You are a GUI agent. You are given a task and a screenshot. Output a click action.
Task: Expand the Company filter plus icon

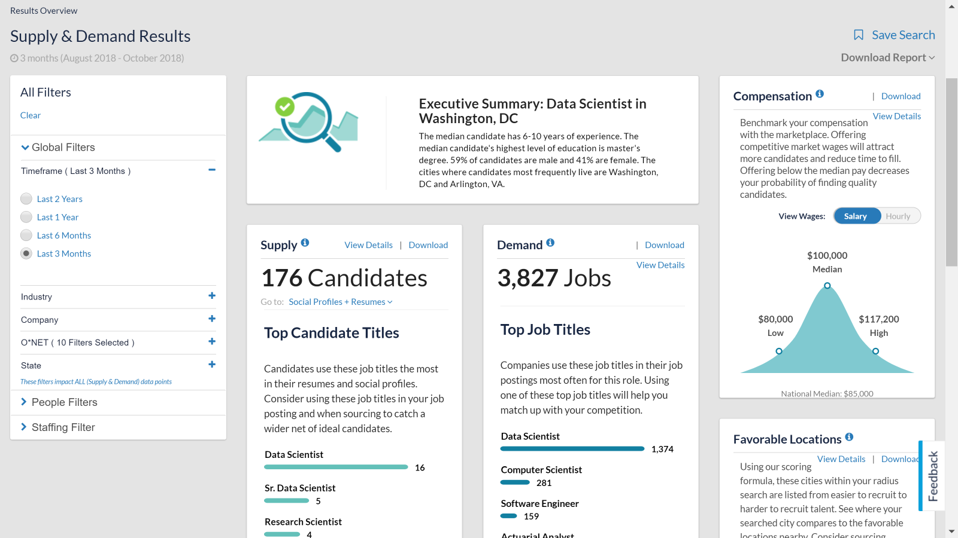click(x=212, y=319)
